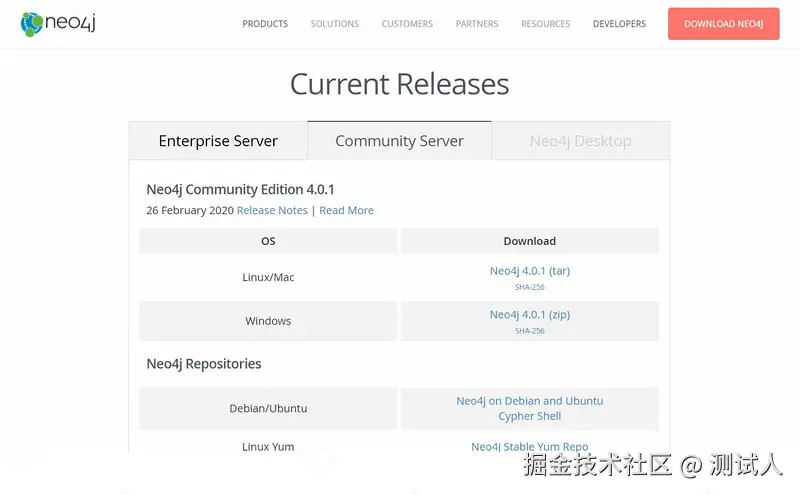
Task: Click the Download Neo4j button
Action: [723, 23]
